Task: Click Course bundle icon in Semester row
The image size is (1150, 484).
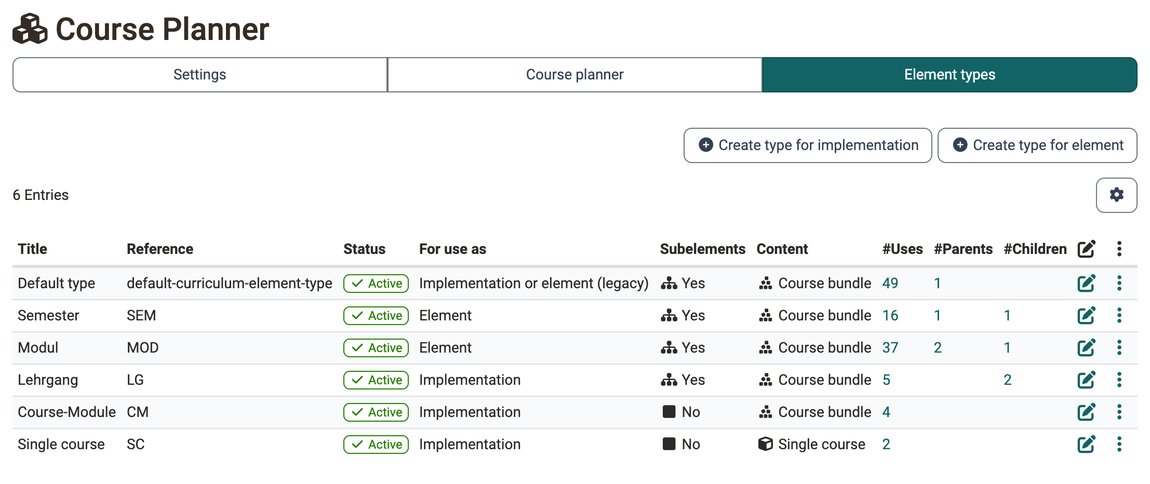Action: 765,315
